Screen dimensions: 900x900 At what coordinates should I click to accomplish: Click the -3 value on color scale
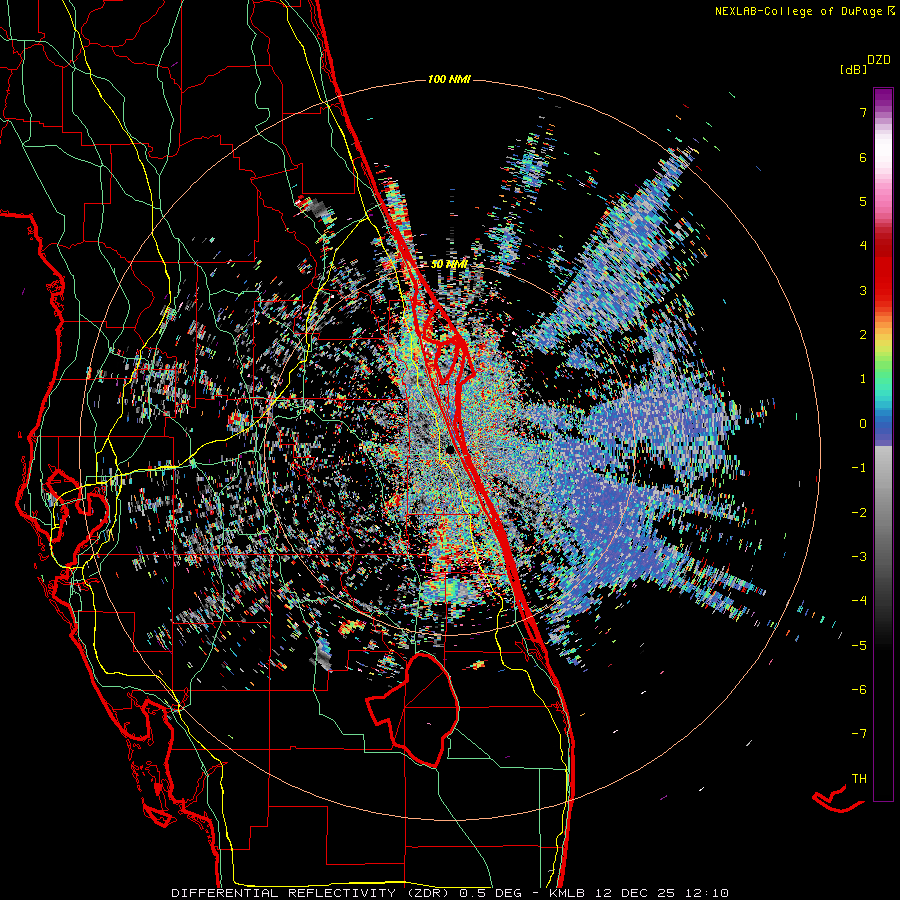(x=859, y=557)
